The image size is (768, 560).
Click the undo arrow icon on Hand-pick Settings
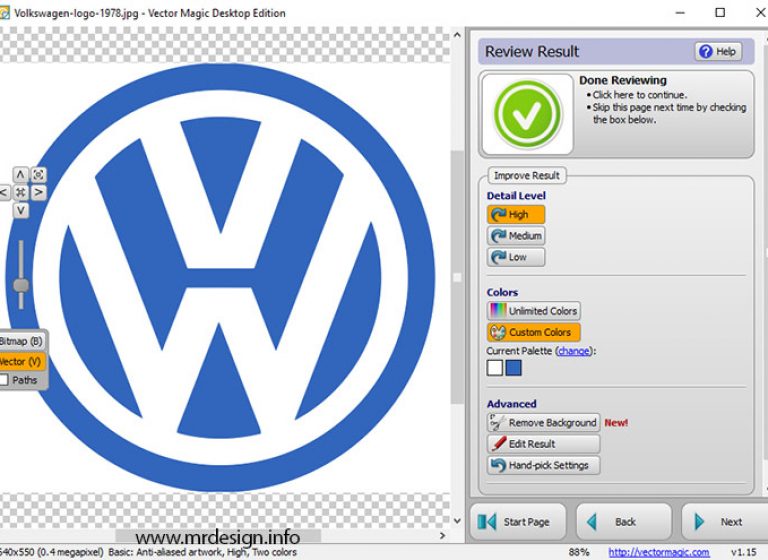pos(499,465)
